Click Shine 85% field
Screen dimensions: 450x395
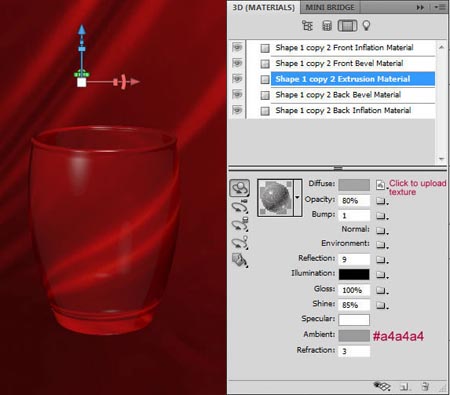pyautogui.click(x=354, y=305)
